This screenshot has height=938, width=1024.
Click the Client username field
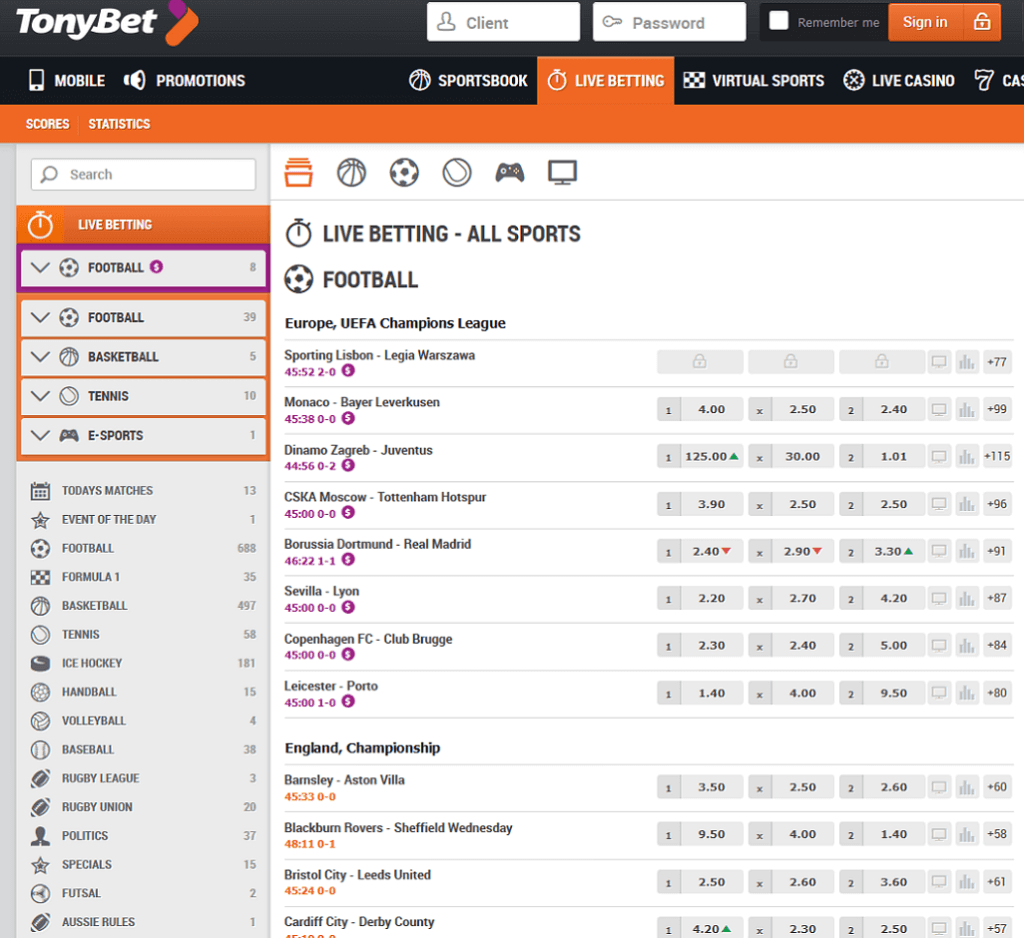[503, 22]
